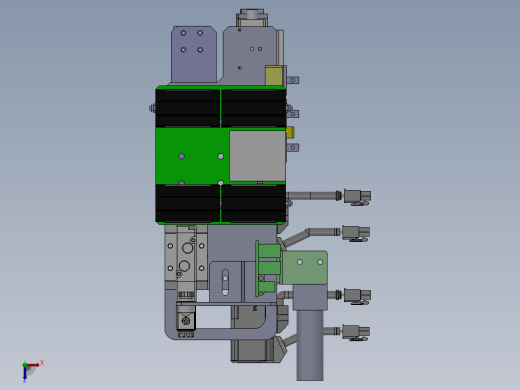
Task: Select the upper-left black ribbed block
Action: (x=188, y=108)
